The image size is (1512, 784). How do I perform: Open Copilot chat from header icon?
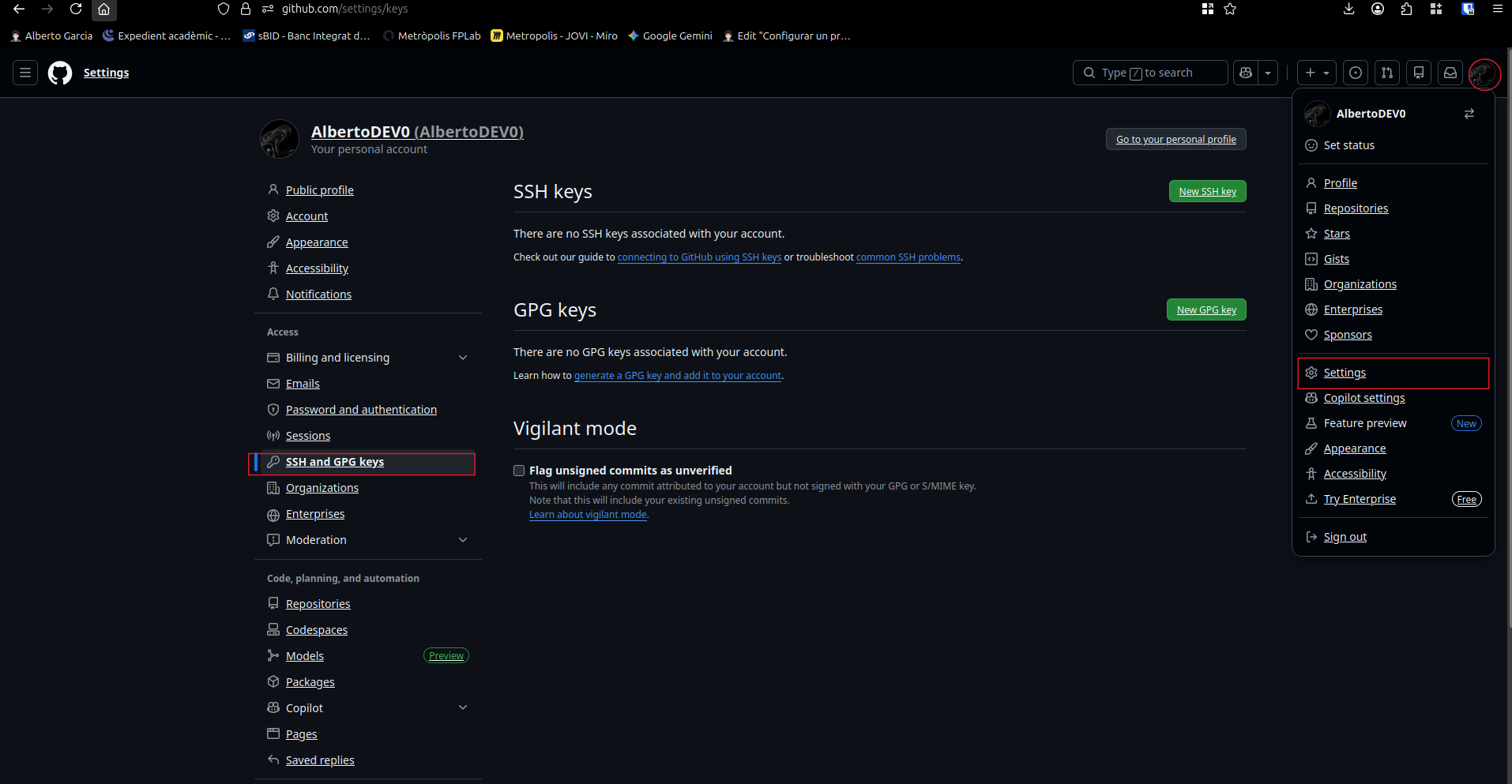tap(1246, 73)
